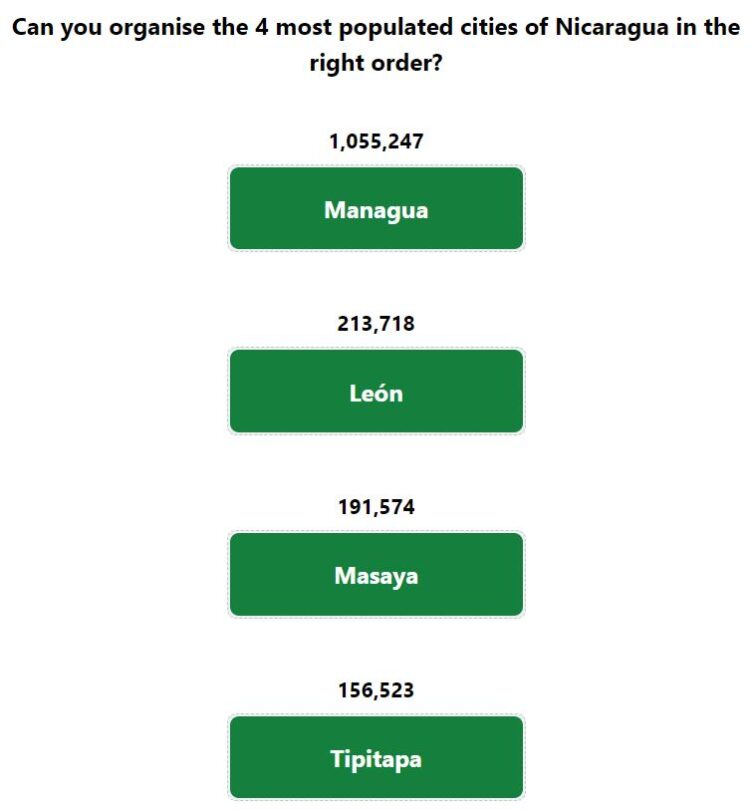Click the 213,718 population figure
Viewport: 750px width, 810px height.
(376, 323)
